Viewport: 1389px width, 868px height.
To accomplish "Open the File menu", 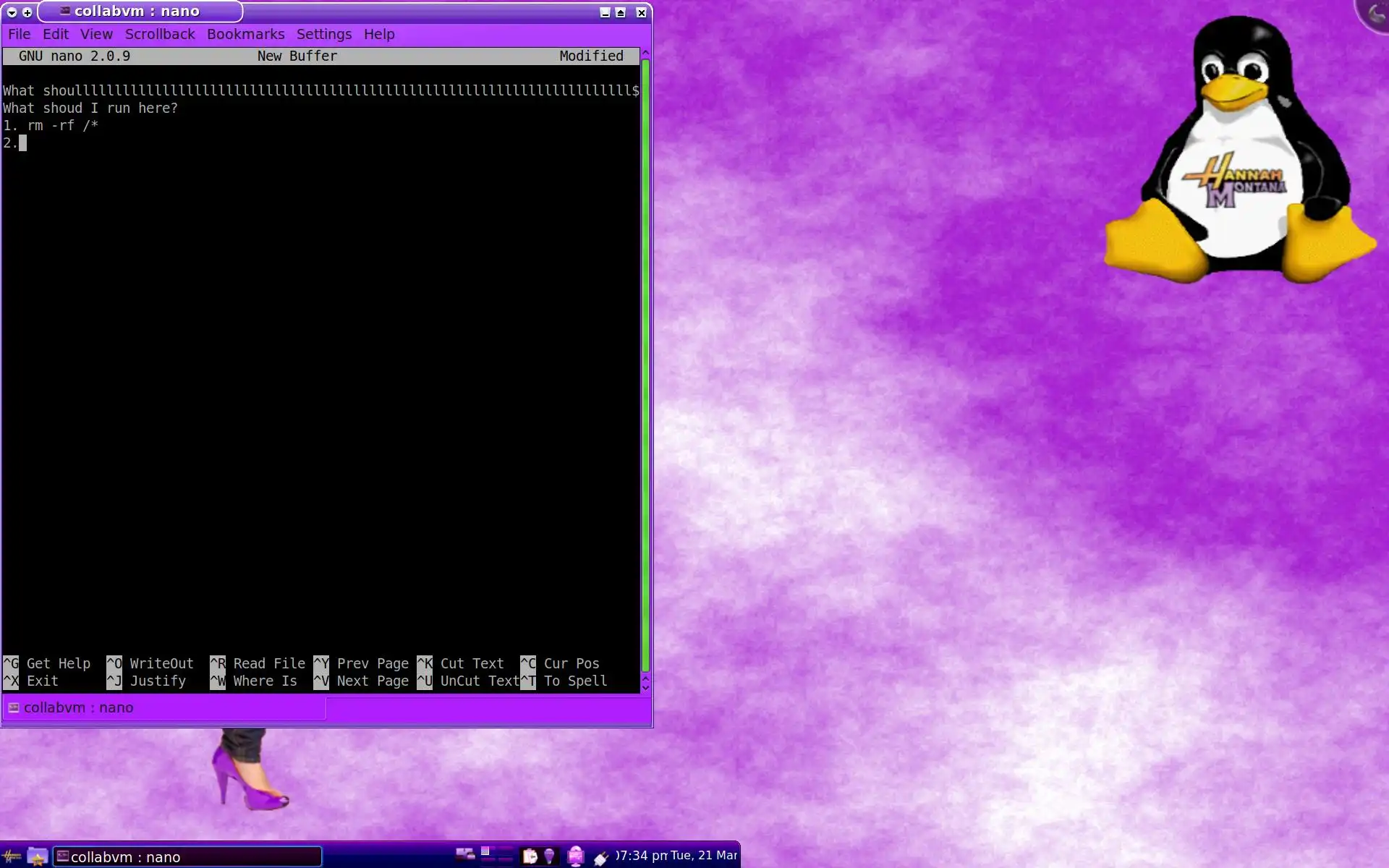I will (19, 34).
